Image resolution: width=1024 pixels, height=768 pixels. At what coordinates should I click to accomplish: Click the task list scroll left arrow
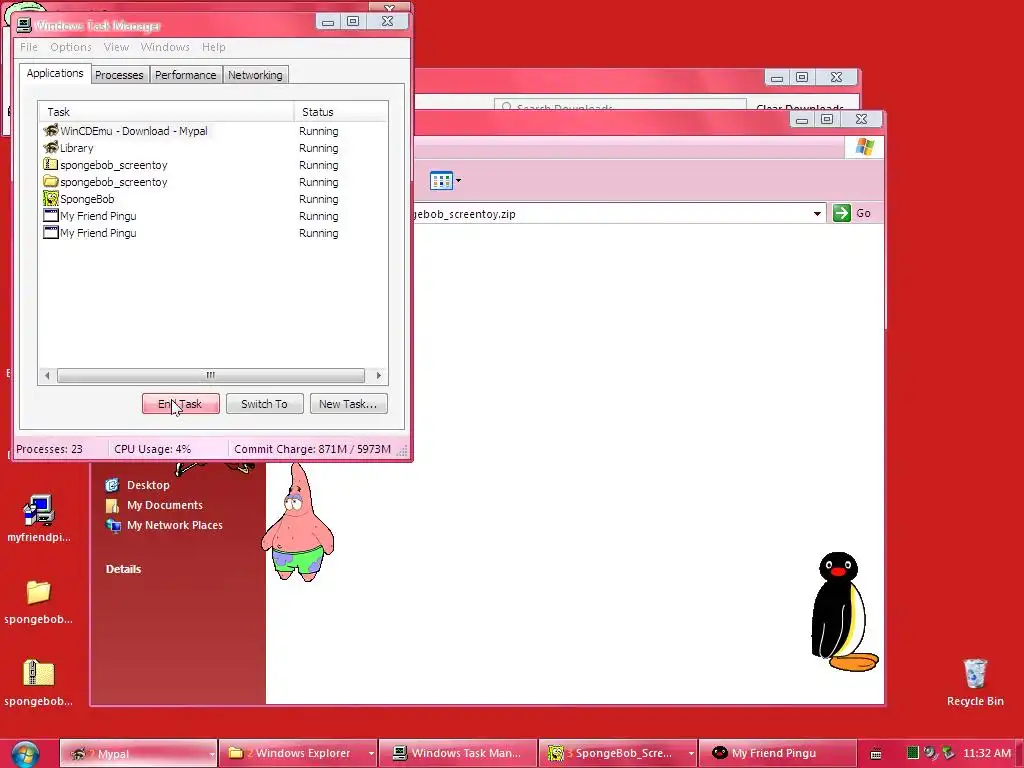pos(46,376)
